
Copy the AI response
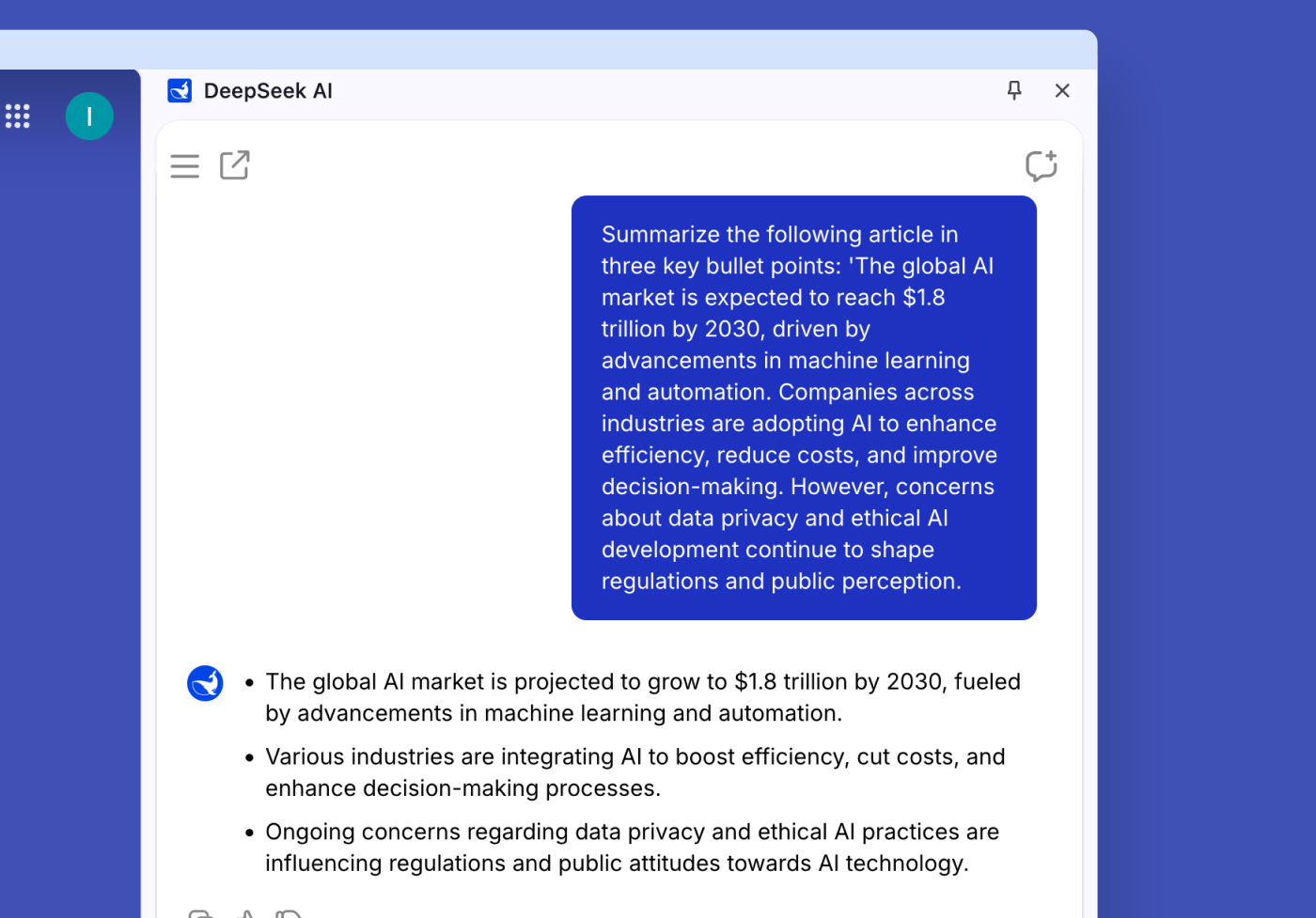coord(201,913)
